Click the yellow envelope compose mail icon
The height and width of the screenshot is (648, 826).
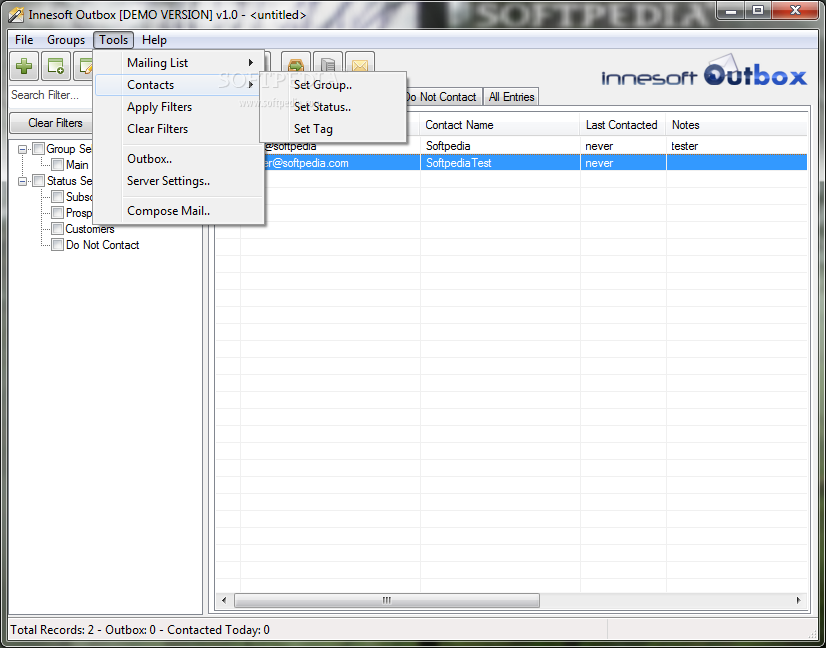(360, 63)
